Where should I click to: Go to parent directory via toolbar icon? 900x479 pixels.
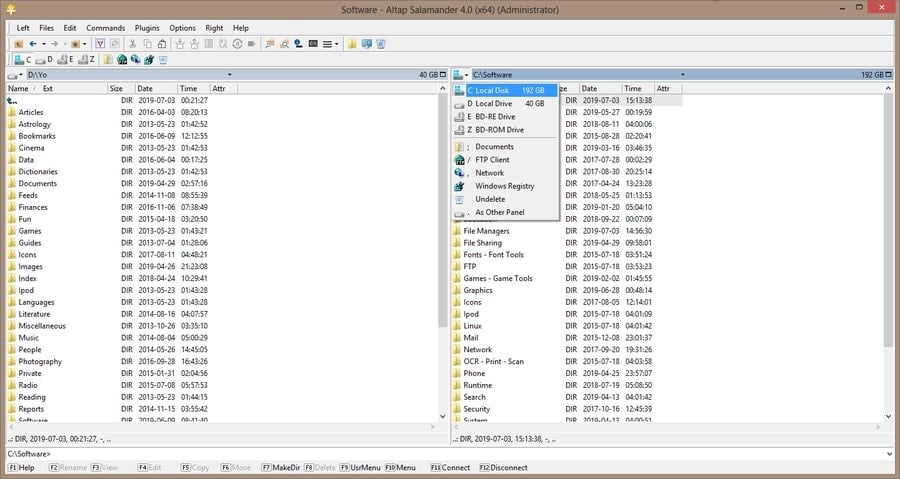click(x=19, y=44)
